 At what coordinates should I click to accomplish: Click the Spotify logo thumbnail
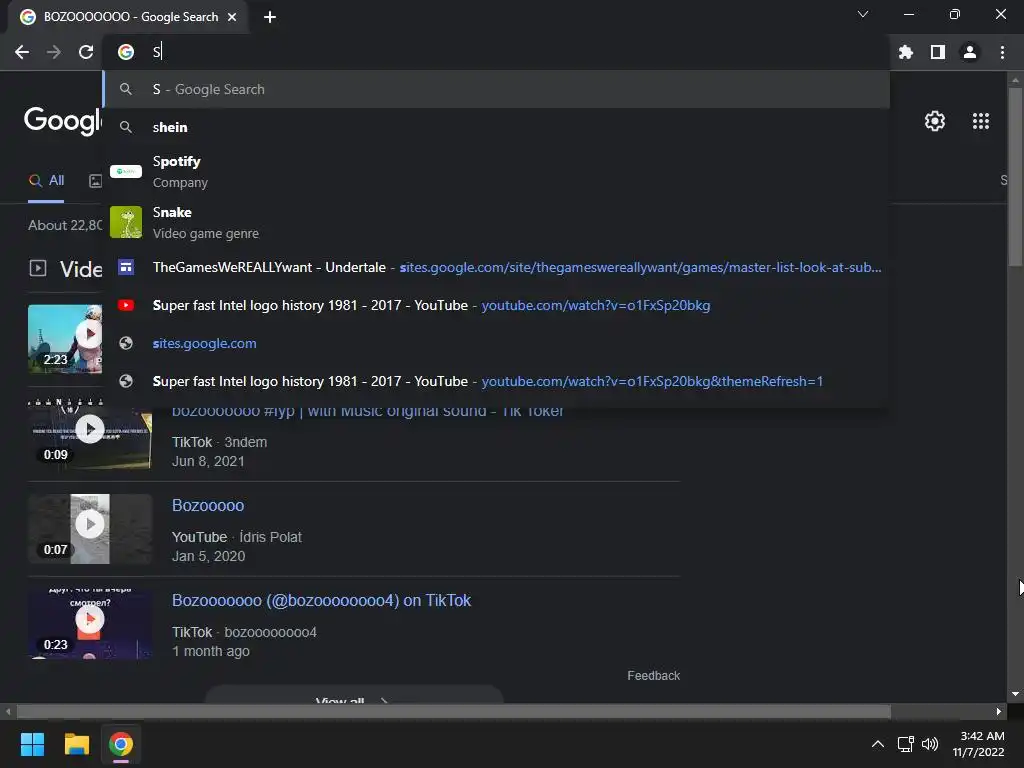coord(126,172)
